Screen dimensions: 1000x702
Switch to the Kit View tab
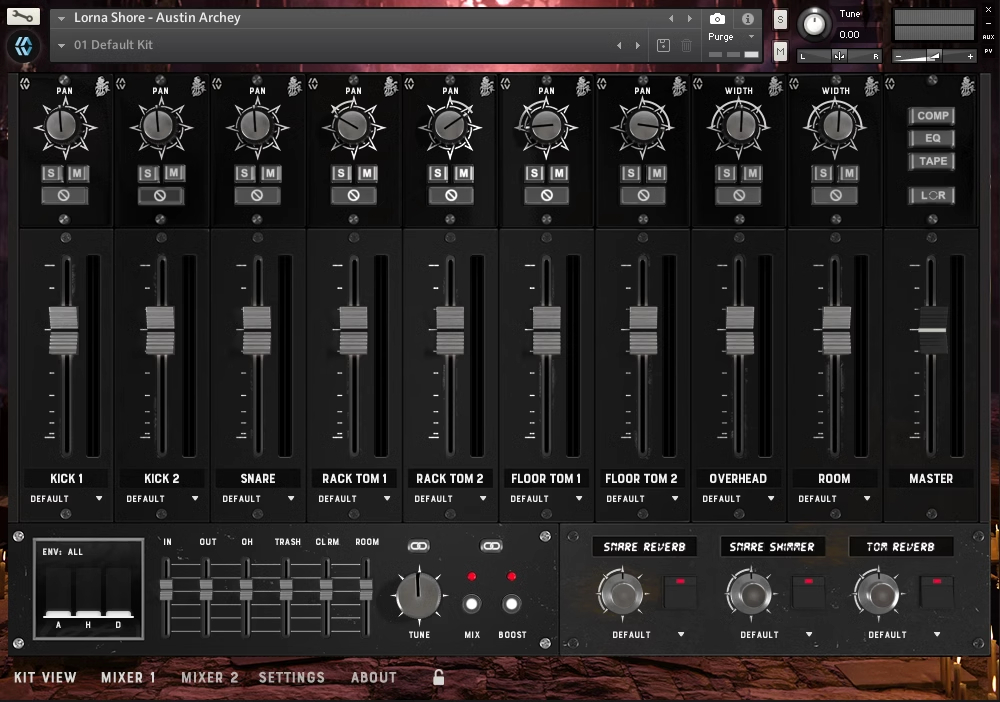tap(45, 677)
